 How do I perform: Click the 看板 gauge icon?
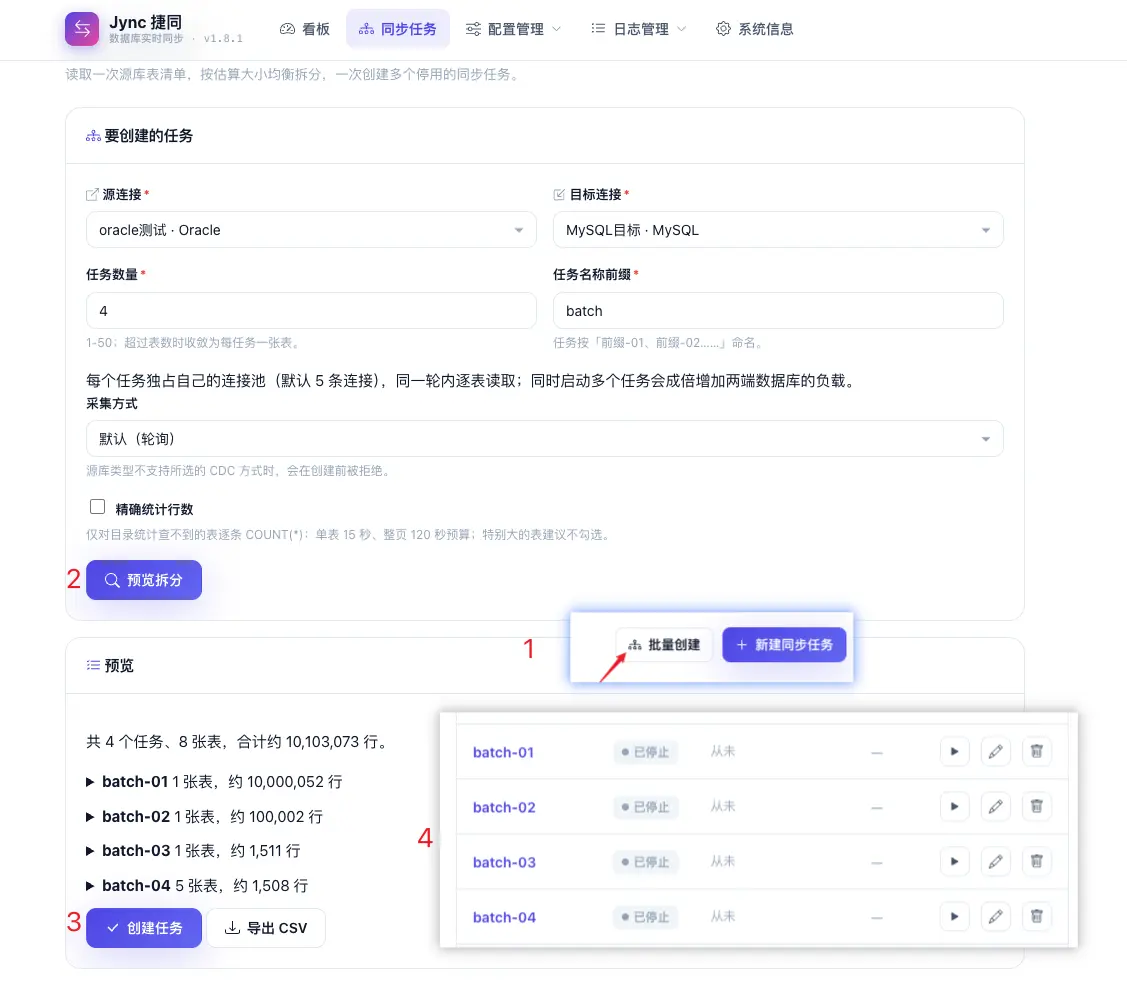[x=288, y=29]
